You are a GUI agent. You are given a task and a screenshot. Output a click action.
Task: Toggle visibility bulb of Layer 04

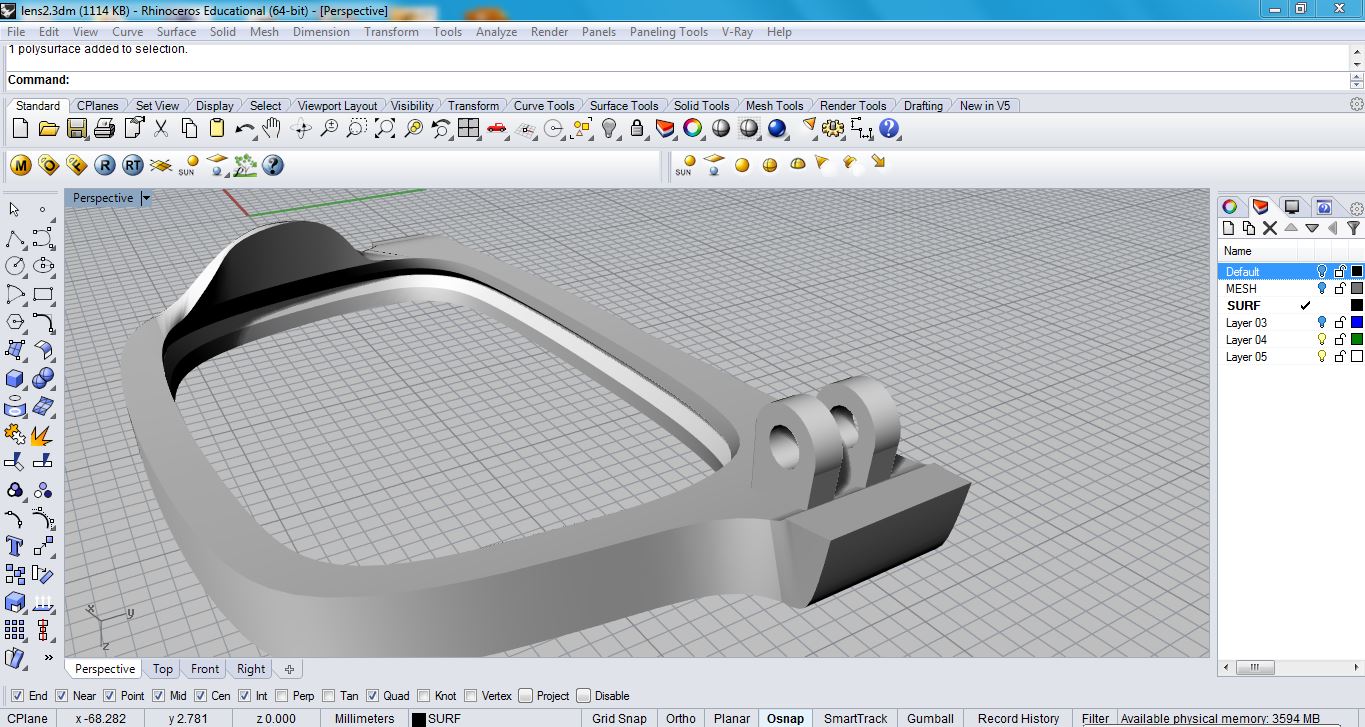(x=1321, y=340)
